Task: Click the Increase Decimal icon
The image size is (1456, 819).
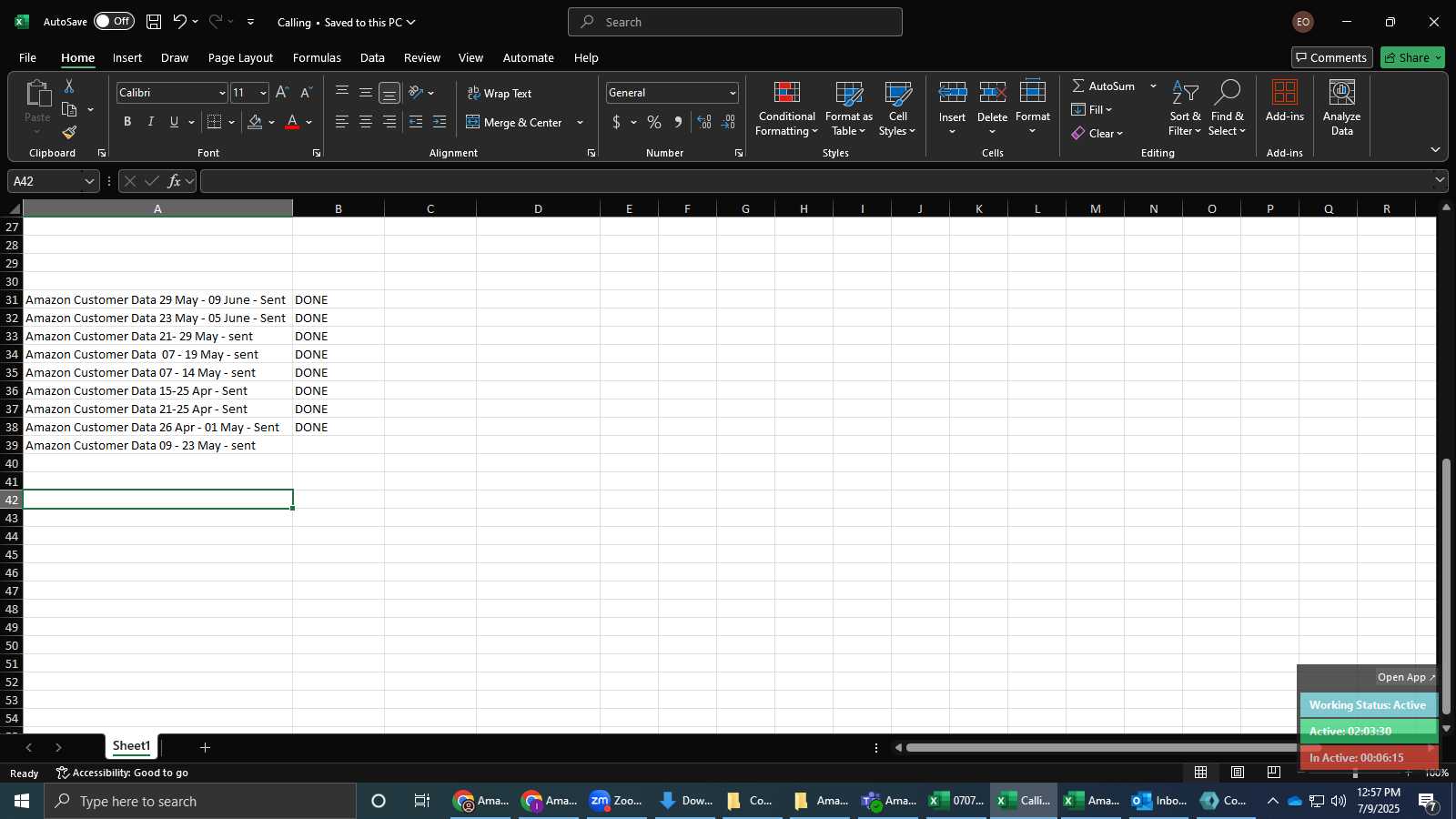Action: pyautogui.click(x=704, y=122)
